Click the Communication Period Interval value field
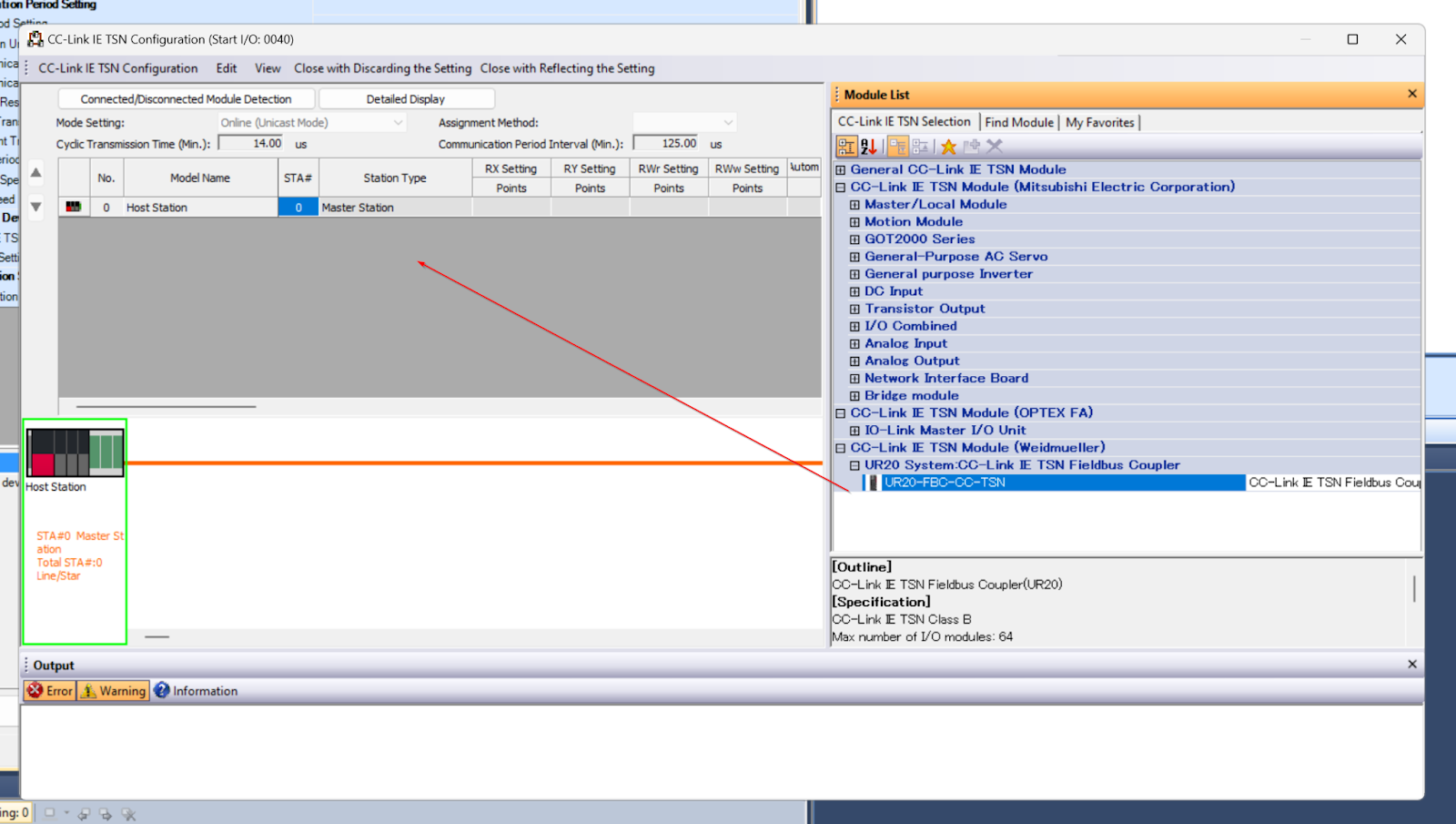Screen dimensions: 1456x824 (666, 143)
